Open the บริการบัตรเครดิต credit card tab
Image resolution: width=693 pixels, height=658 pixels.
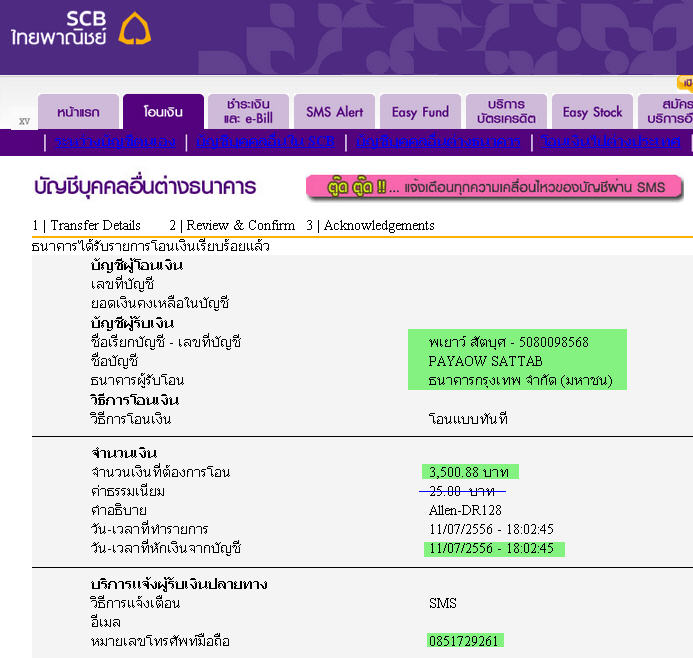[506, 112]
